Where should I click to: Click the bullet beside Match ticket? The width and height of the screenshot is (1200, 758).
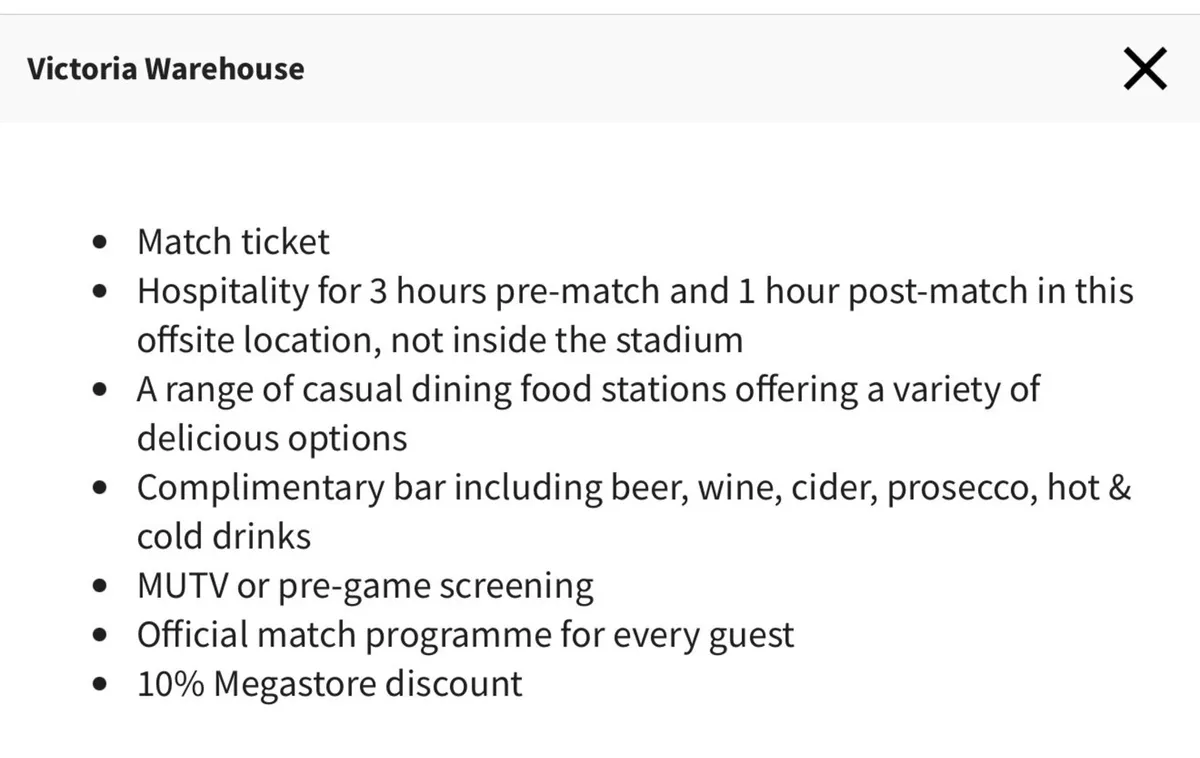coord(99,241)
